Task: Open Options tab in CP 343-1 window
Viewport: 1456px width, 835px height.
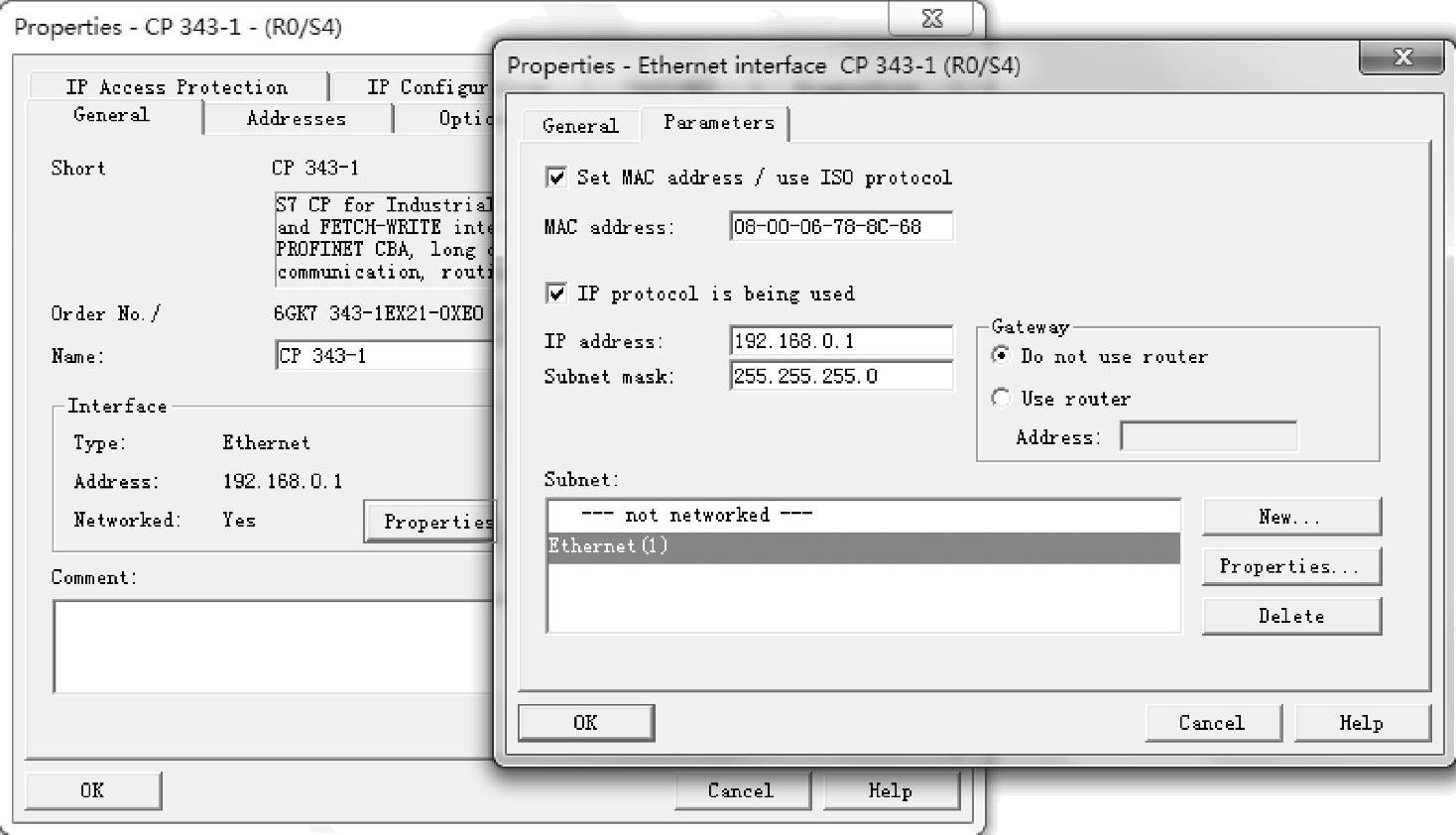Action: (444, 119)
